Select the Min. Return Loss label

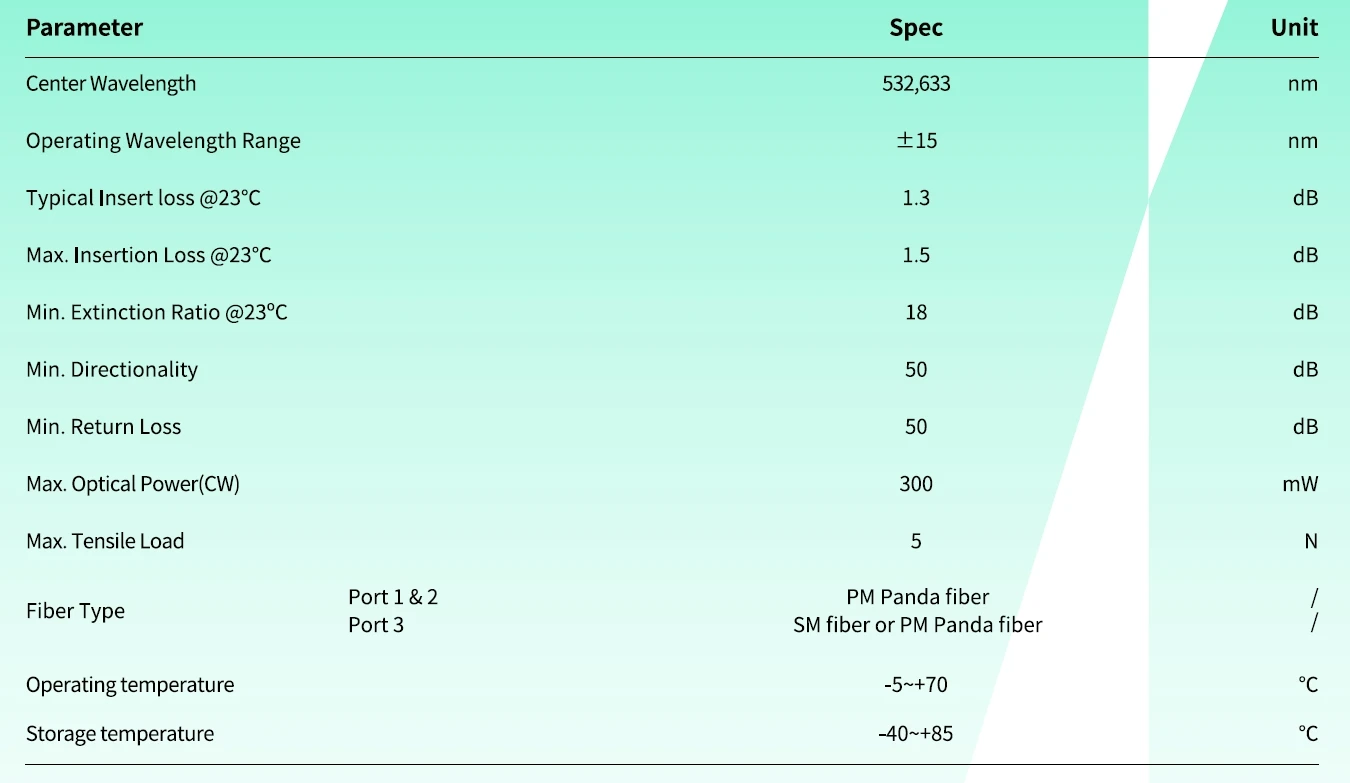click(x=104, y=427)
